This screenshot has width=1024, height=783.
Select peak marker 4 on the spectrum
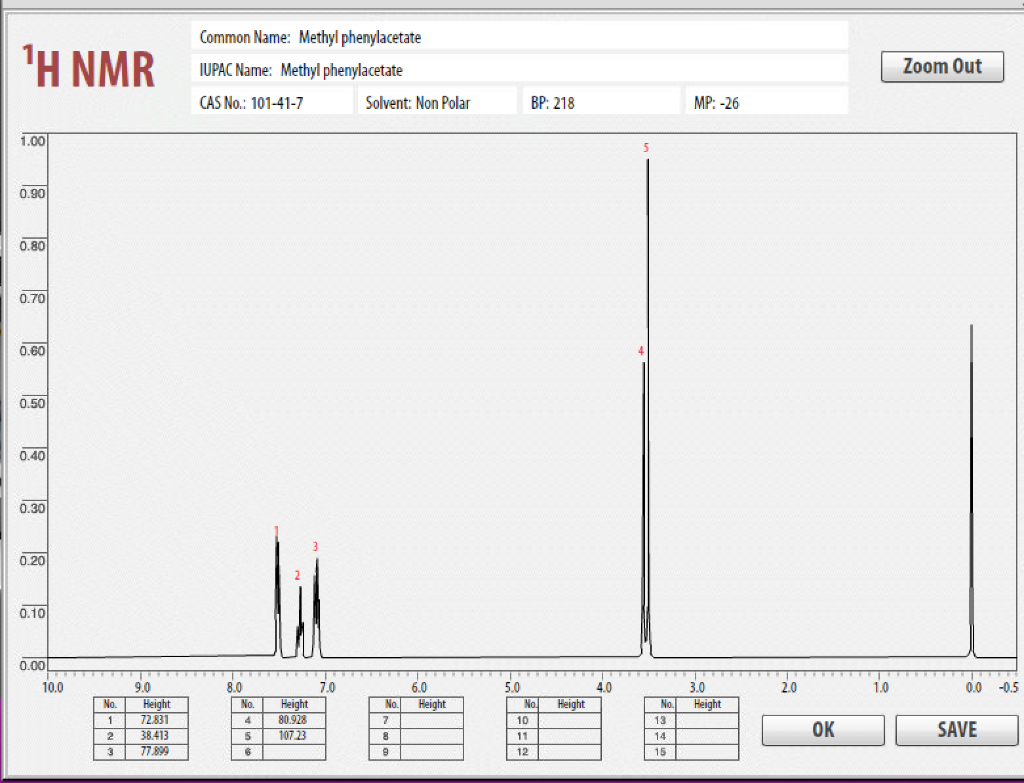point(640,352)
